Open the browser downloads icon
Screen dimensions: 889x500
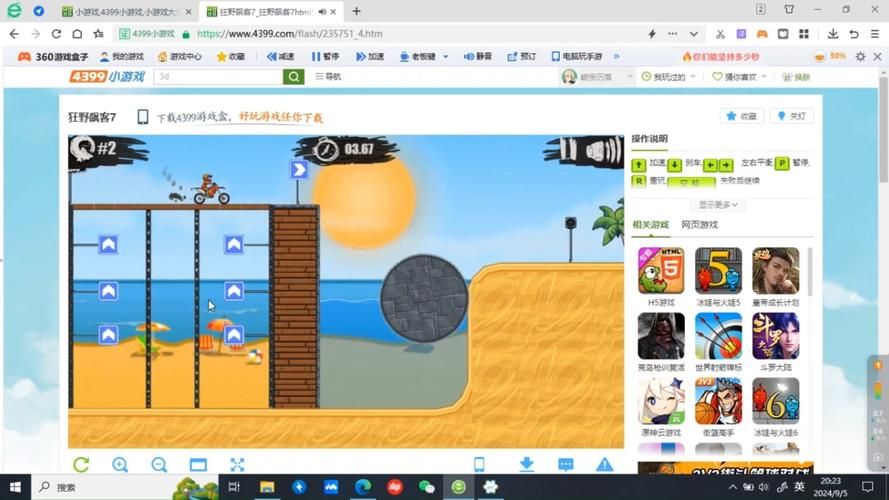click(832, 34)
